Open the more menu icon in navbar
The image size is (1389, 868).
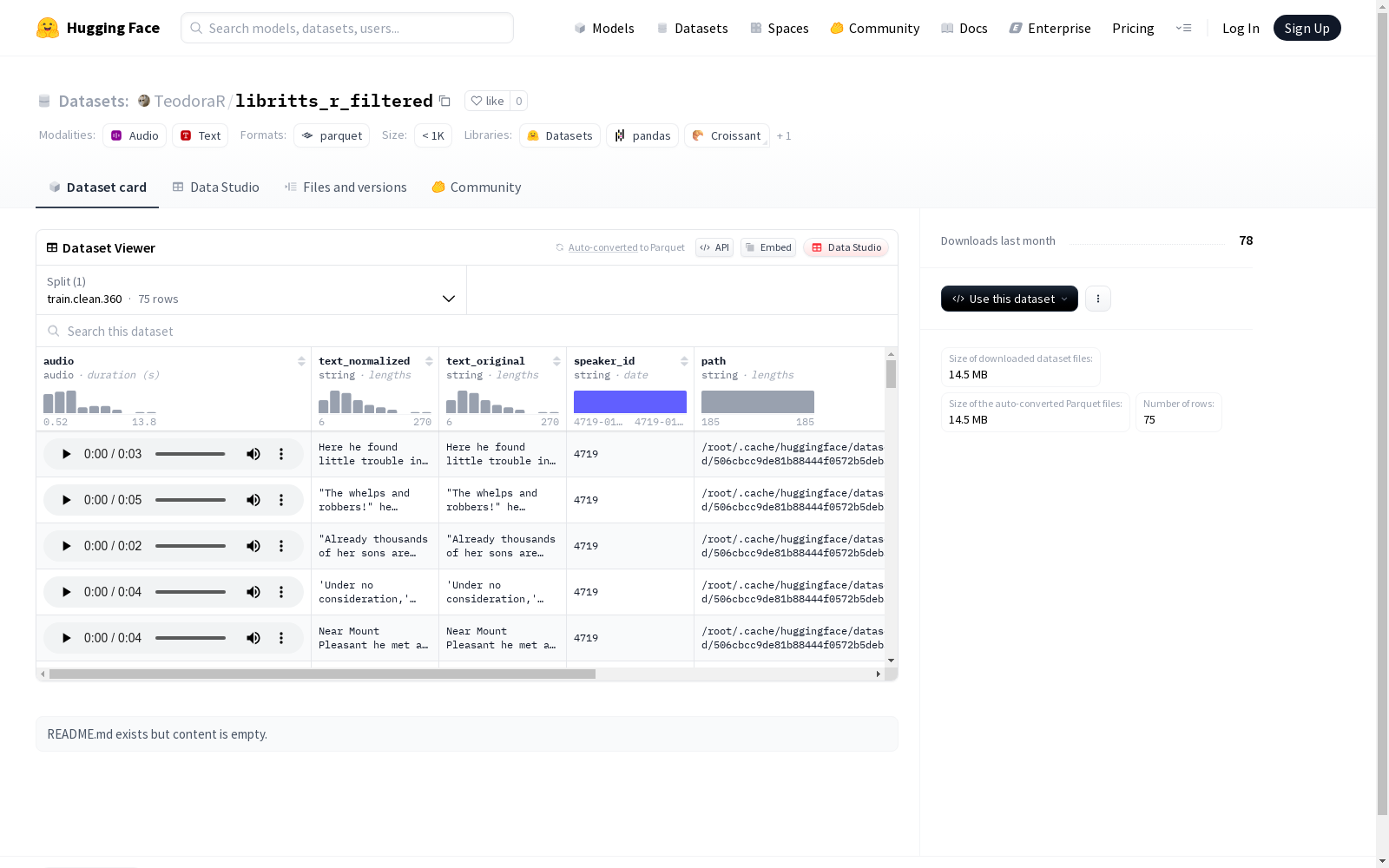click(1183, 28)
